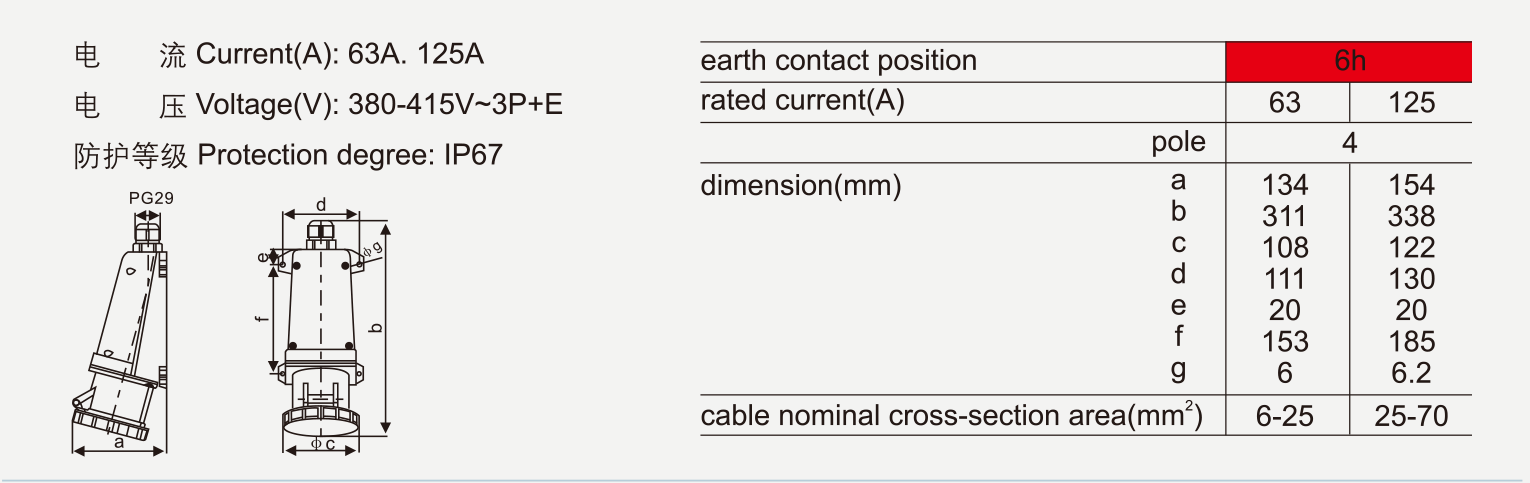
Task: Click the "dimension(mm)" row label
Action: pyautogui.click(x=801, y=185)
